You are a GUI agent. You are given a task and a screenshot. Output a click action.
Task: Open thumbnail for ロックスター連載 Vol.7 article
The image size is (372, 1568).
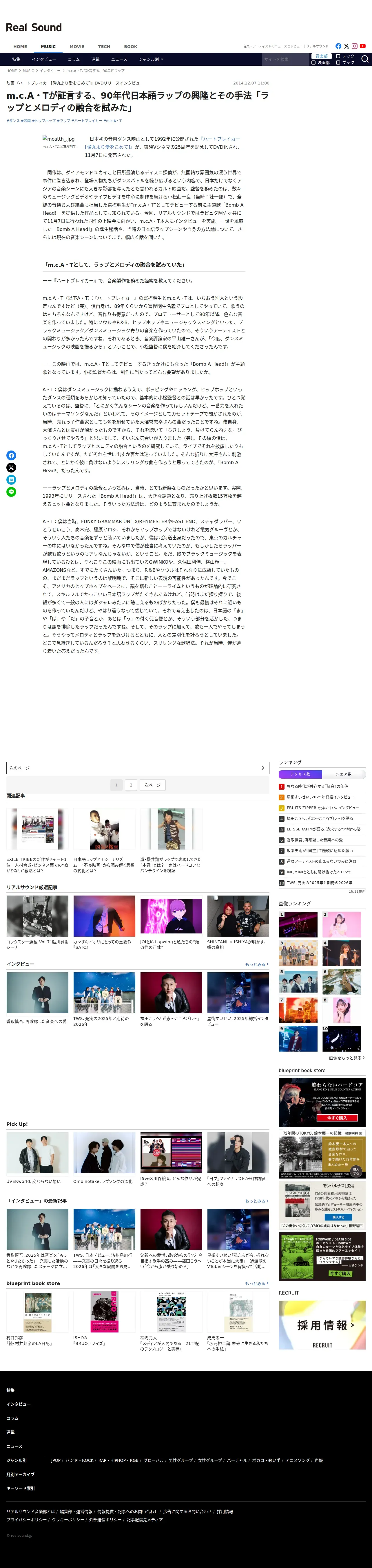coord(37,916)
